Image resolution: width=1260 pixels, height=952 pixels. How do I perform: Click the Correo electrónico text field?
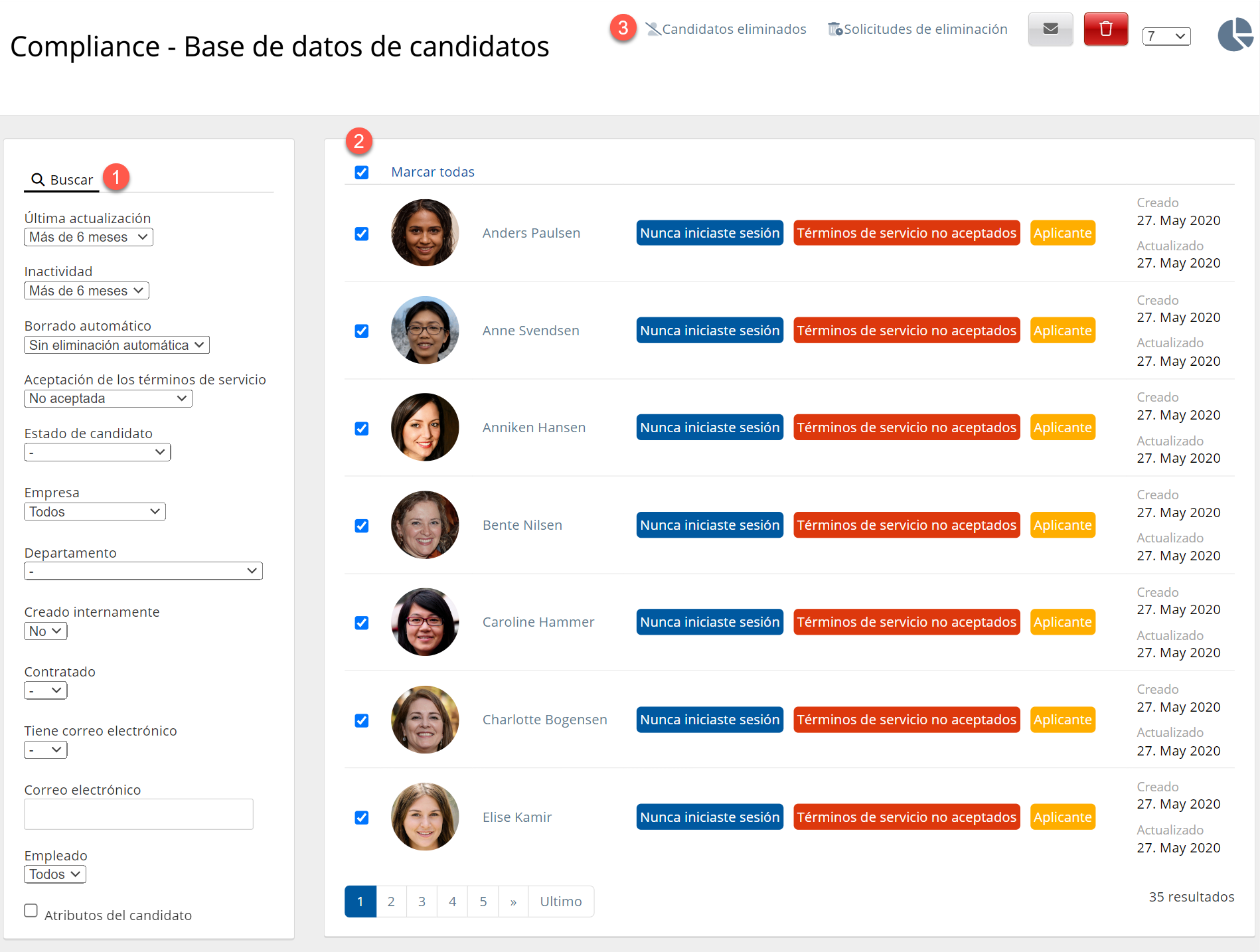[x=139, y=814]
